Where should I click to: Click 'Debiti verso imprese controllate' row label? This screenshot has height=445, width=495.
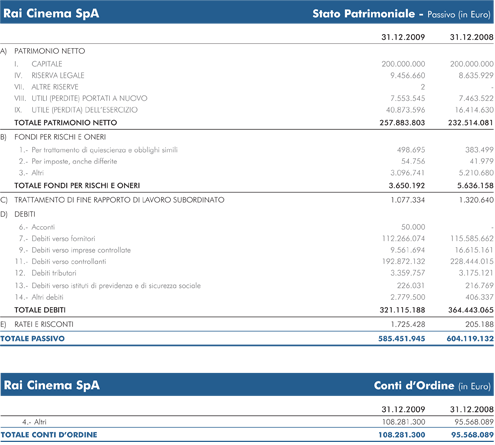pyautogui.click(x=81, y=250)
